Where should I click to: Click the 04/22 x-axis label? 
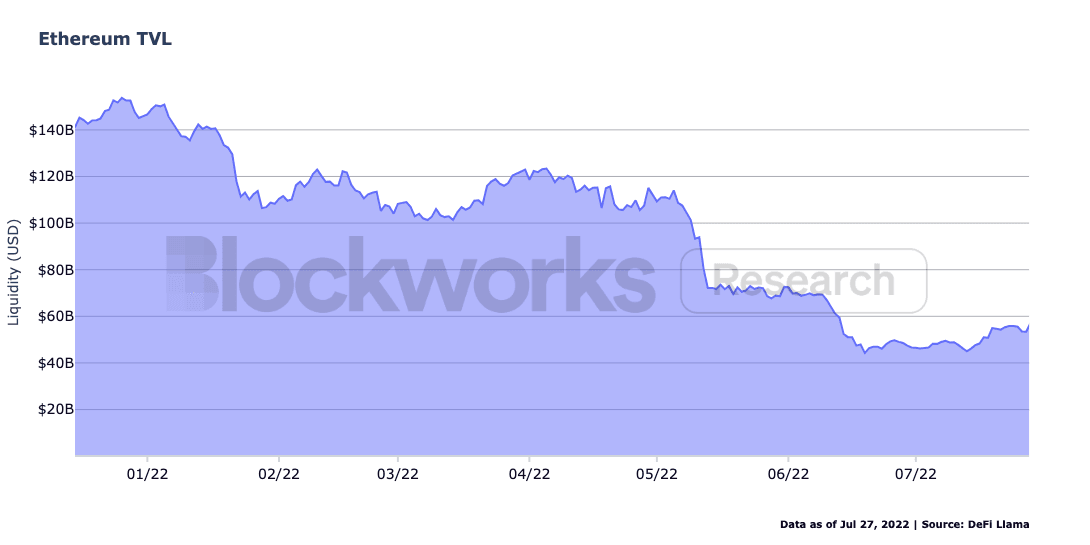529,473
